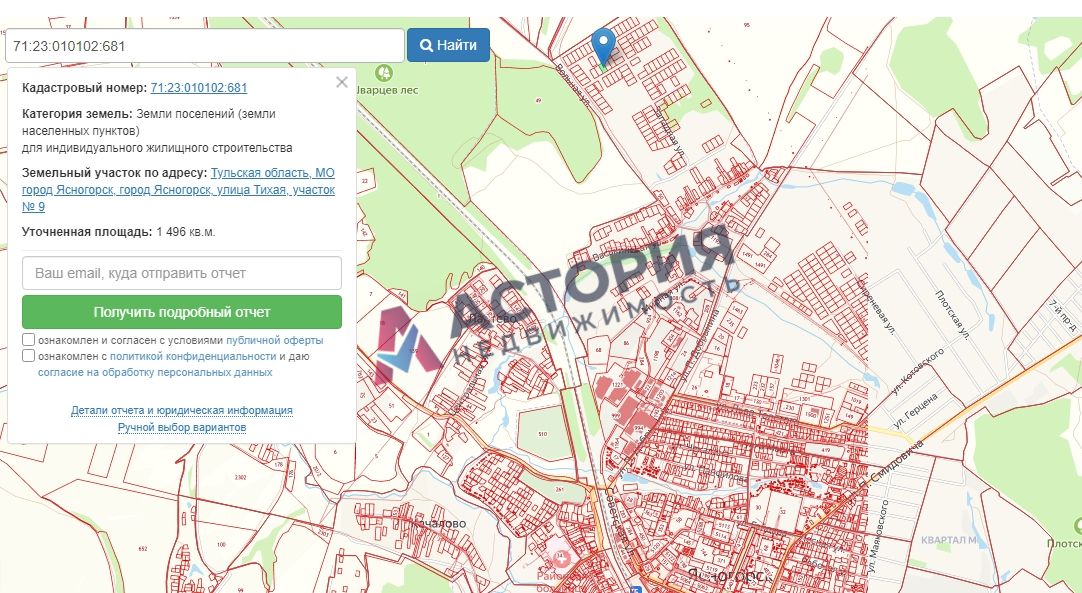Image resolution: width=1082 pixels, height=593 pixels.
Task: Open cadastral number 71:23:010102:681 link
Action: point(199,88)
